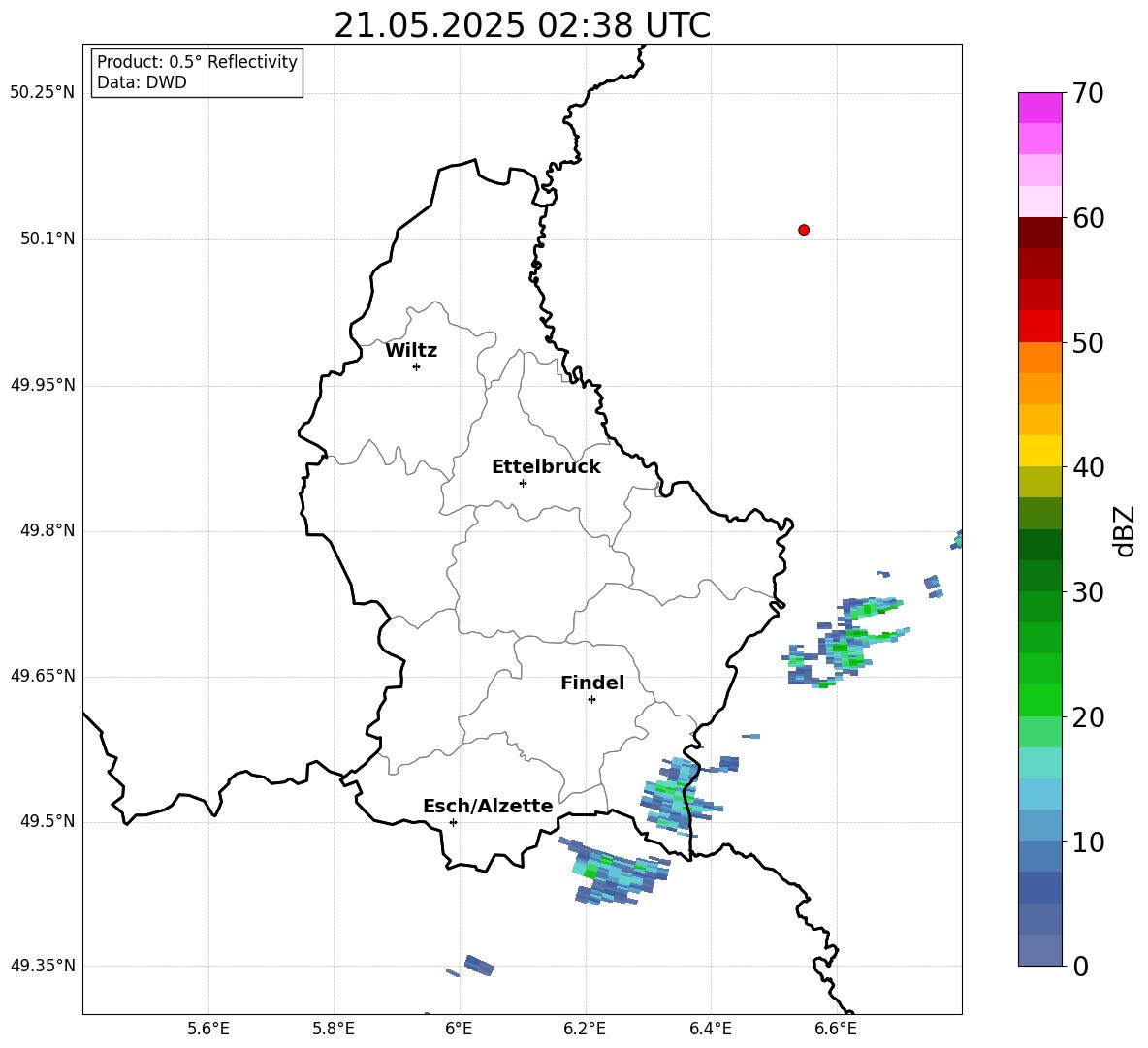Click the Esch/Alzette label
This screenshot has width=1148, height=1048.
(488, 807)
